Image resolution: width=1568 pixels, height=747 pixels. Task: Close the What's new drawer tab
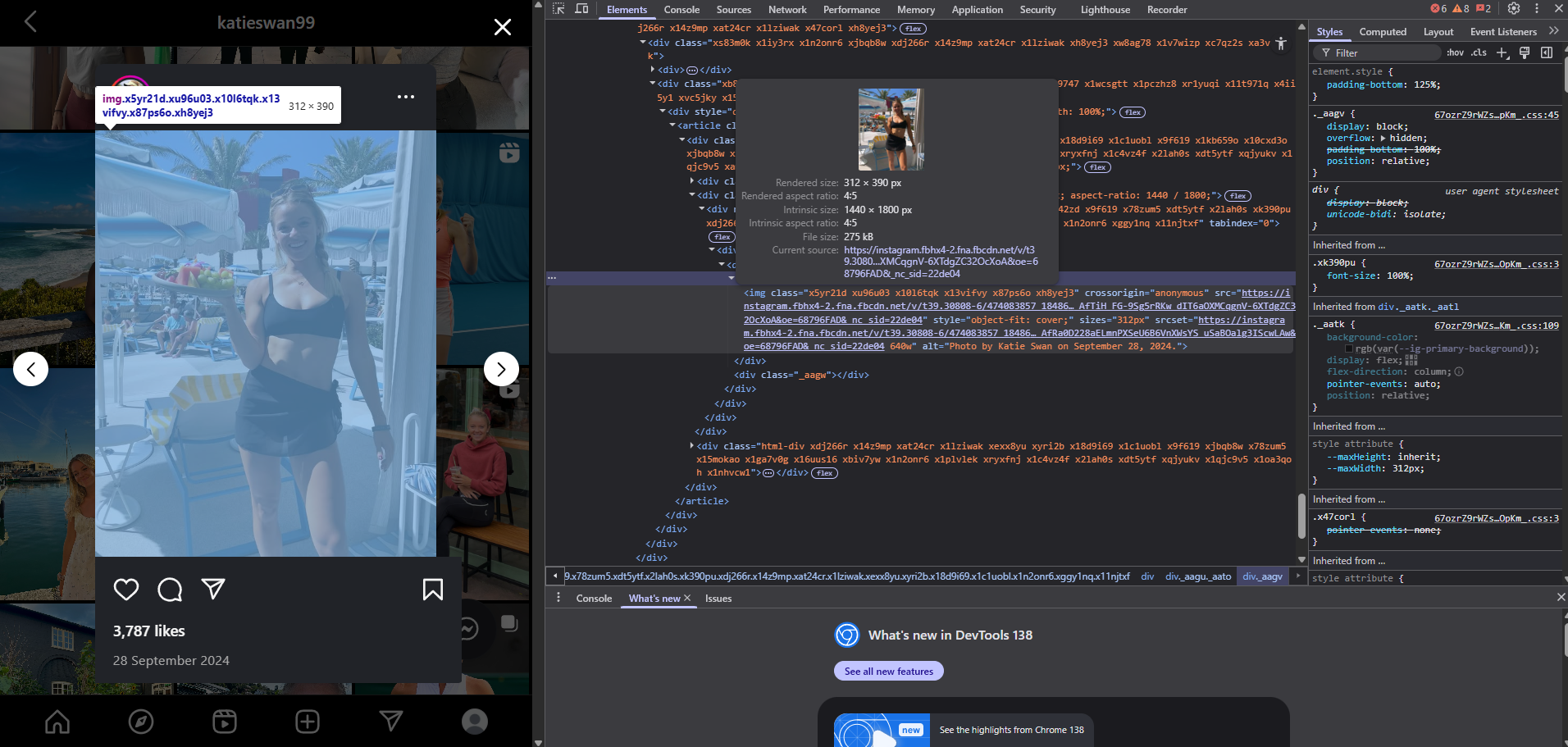point(687,598)
